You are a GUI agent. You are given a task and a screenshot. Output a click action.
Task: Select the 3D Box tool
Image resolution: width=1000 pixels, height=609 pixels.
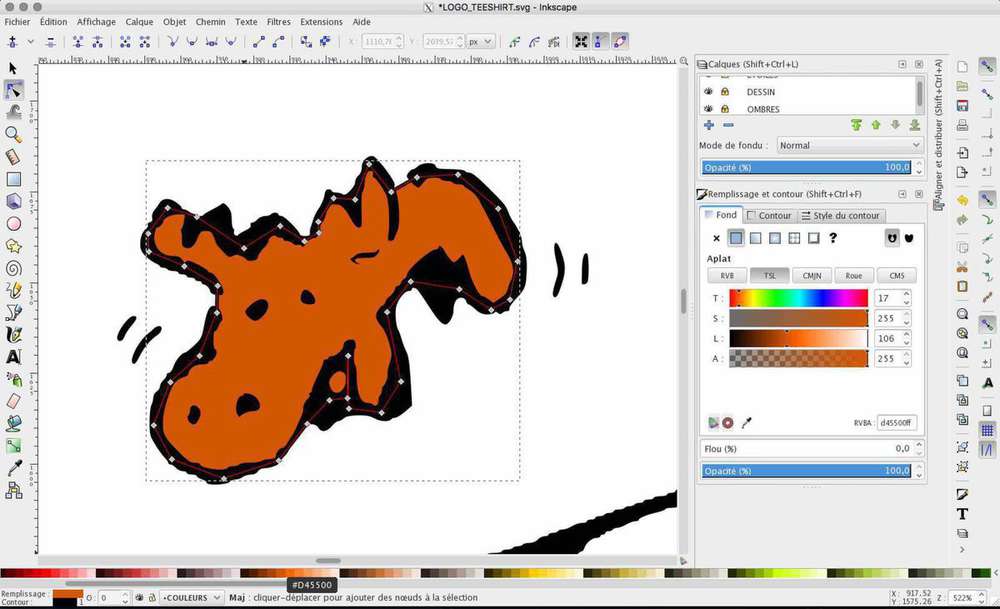(13, 202)
